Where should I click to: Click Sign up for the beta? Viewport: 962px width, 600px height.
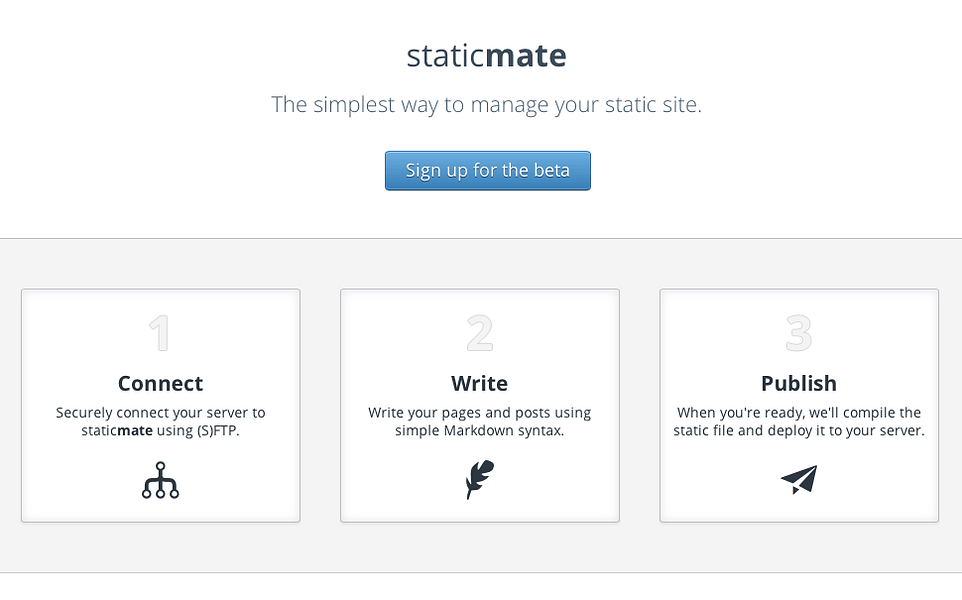coord(487,170)
